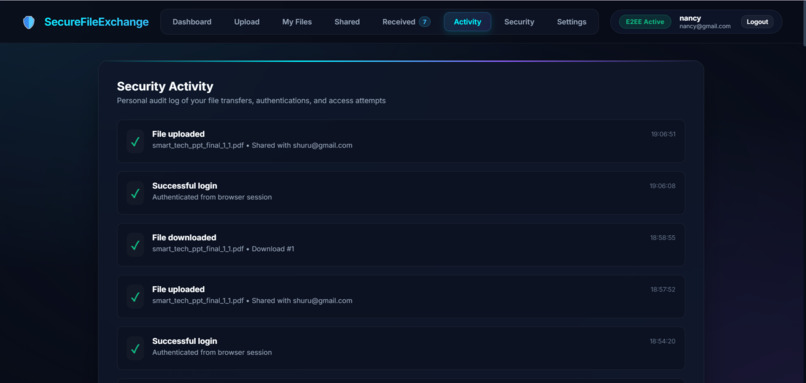The height and width of the screenshot is (383, 806).
Task: Click the checkmark icon for File uploaded at 19:06:51
Action: pos(135,141)
